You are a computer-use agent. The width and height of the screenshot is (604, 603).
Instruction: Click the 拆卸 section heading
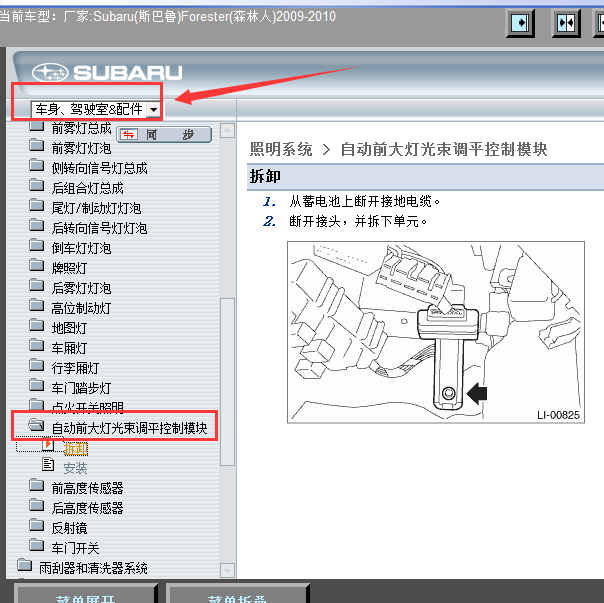265,176
